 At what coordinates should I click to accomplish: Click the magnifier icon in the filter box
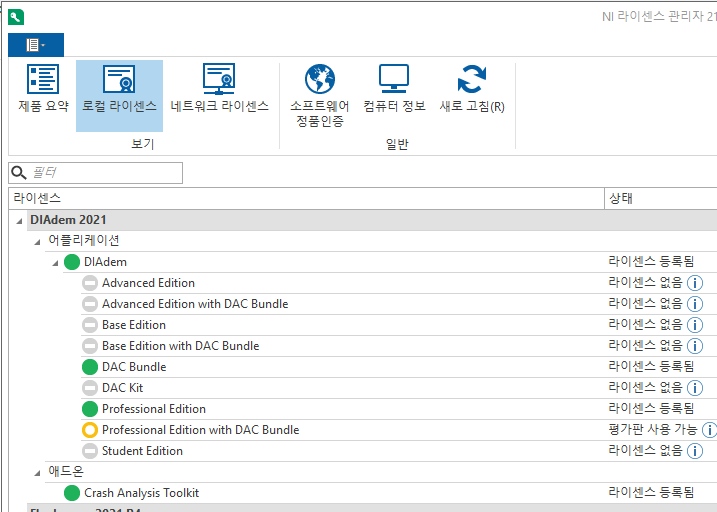coord(19,172)
